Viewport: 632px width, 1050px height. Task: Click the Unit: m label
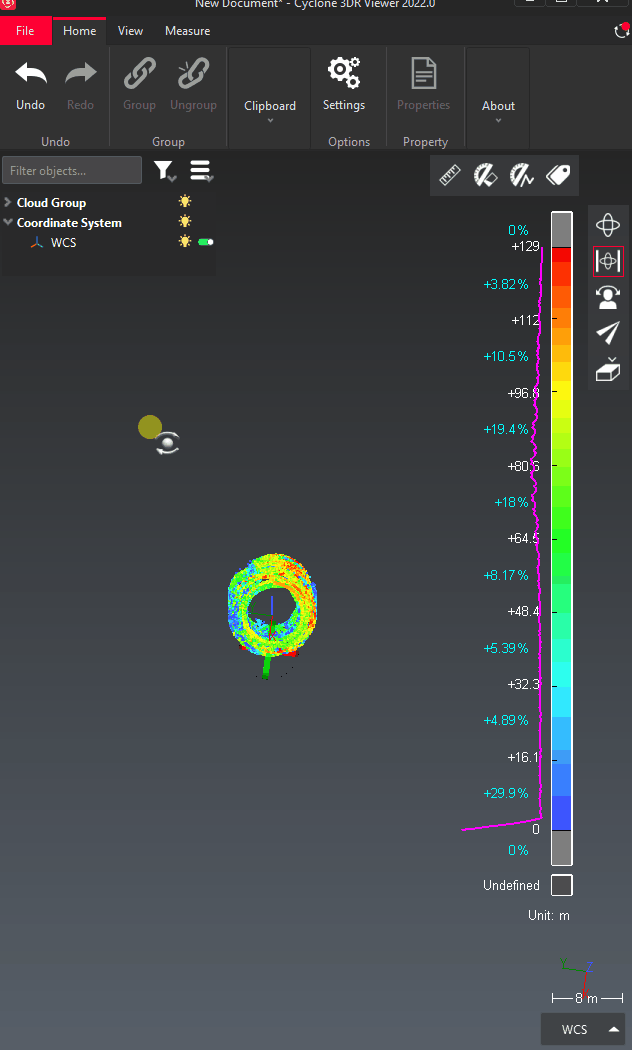[x=549, y=915]
